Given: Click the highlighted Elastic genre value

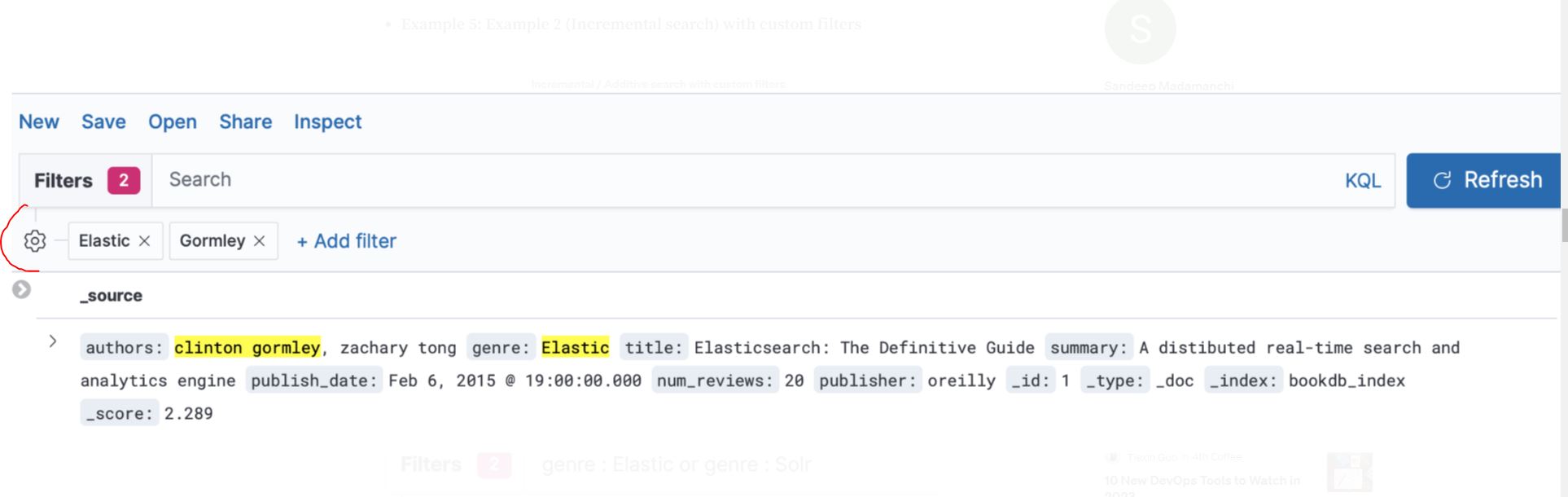Looking at the screenshot, I should (x=575, y=348).
